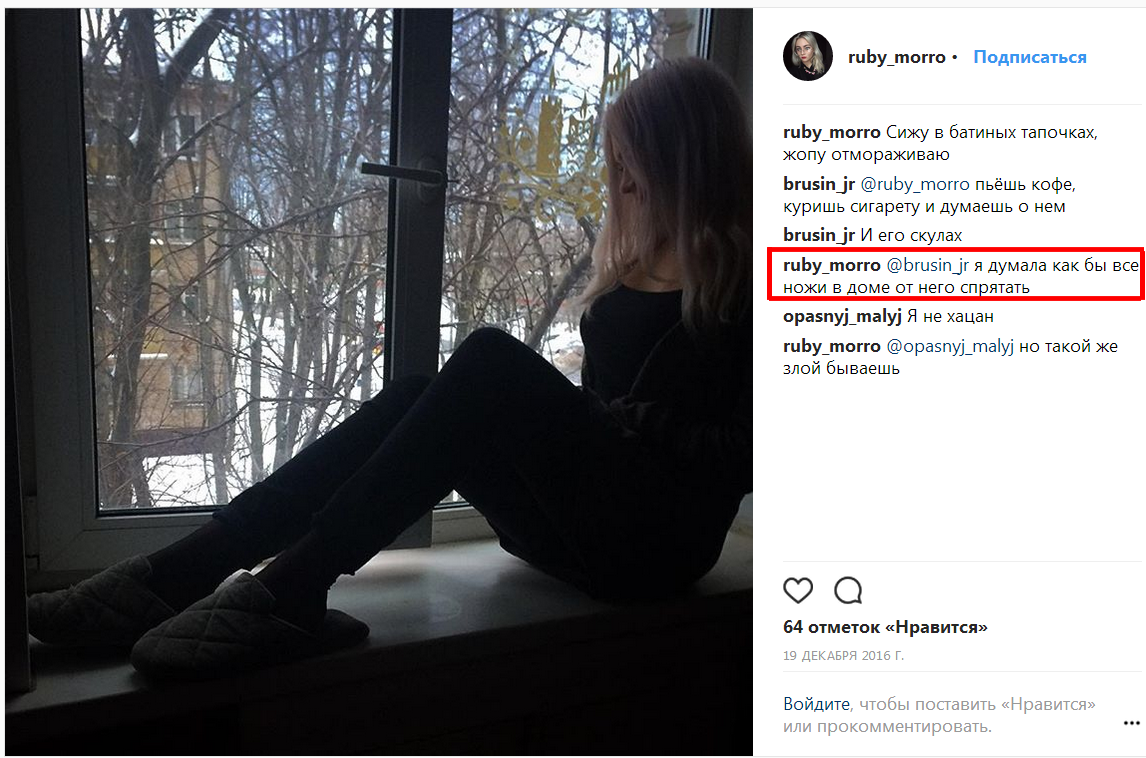This screenshot has height=758, width=1146.
Task: Open ruby_morro username in the highlighted comment
Action: pos(832,265)
